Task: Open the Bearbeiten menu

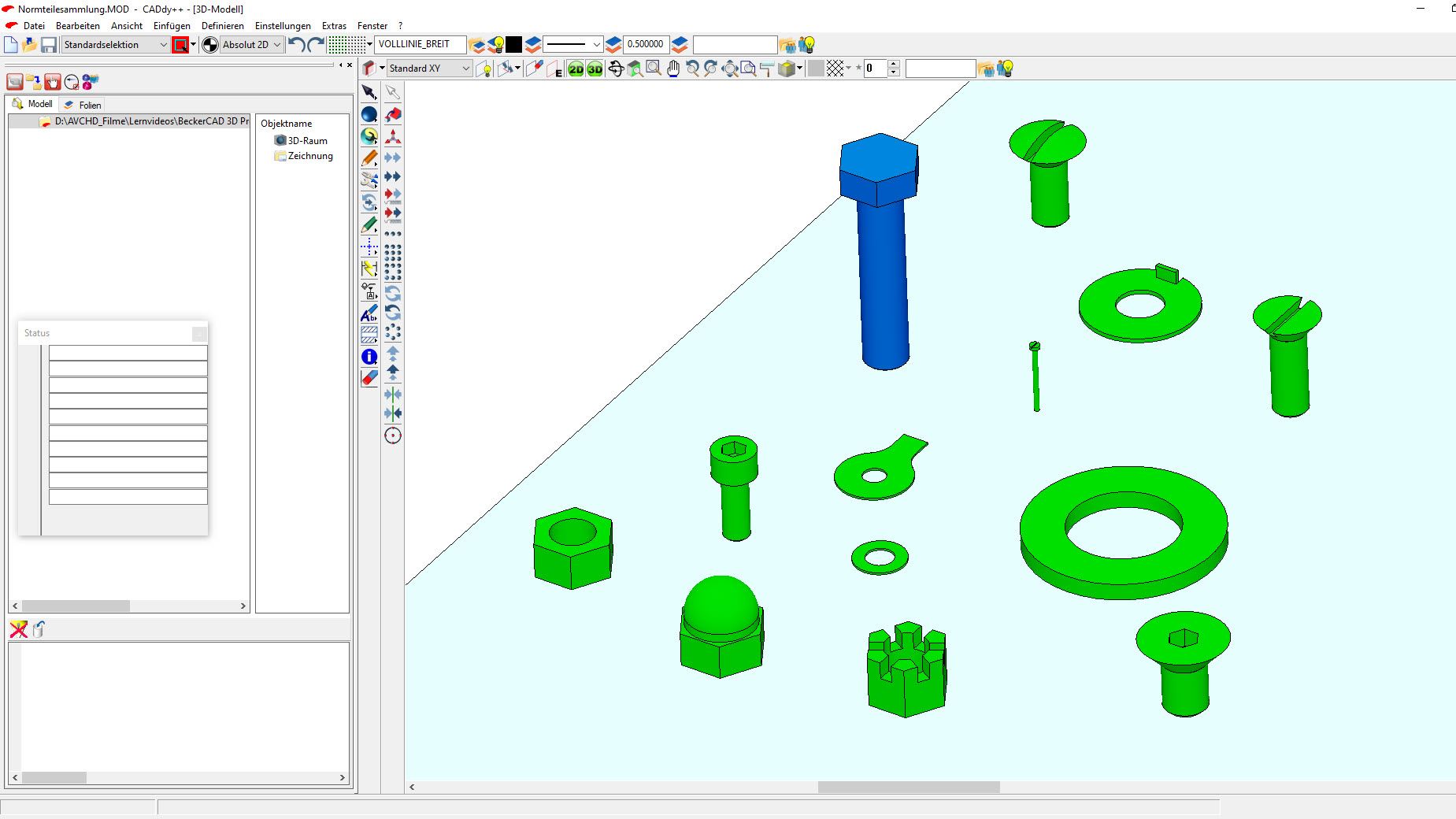Action: pos(78,26)
